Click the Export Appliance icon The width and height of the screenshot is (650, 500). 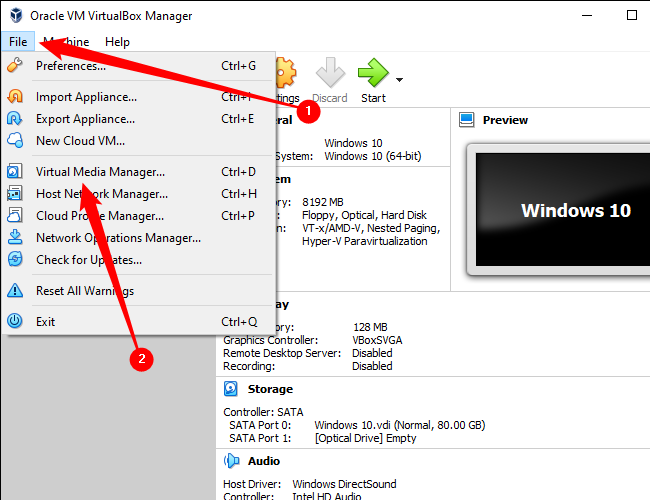(x=15, y=119)
